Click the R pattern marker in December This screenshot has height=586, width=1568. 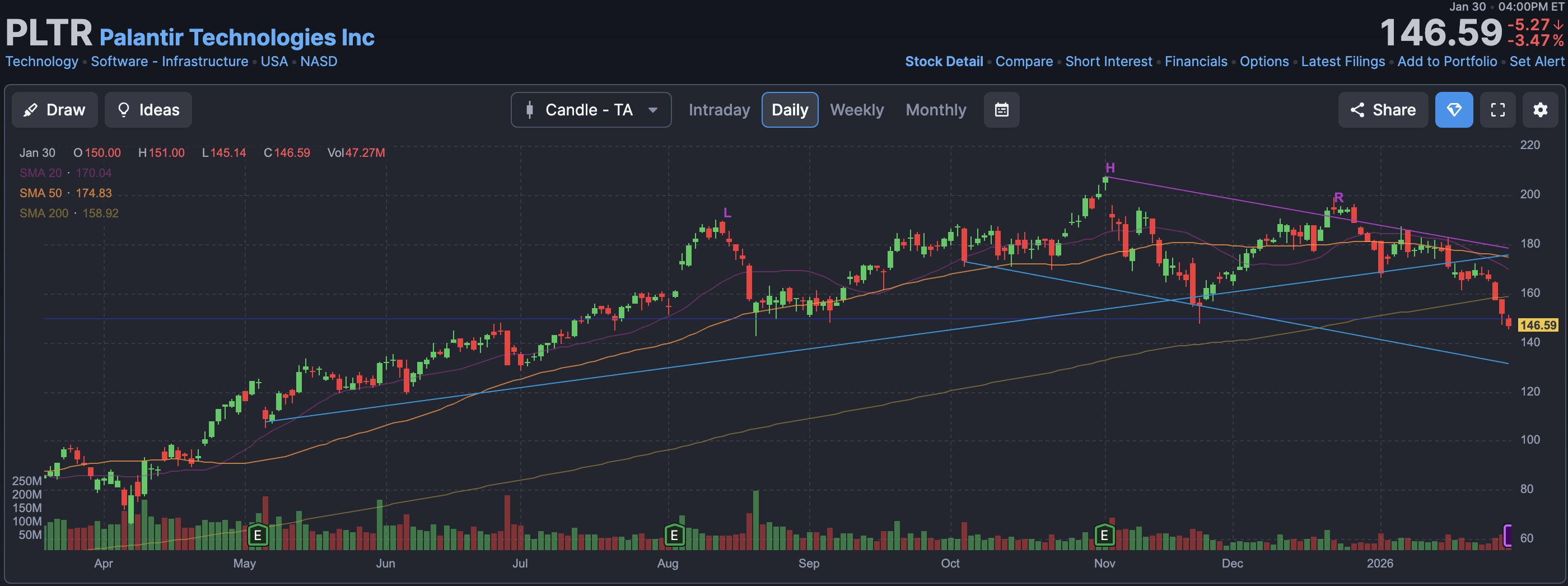[x=1338, y=197]
